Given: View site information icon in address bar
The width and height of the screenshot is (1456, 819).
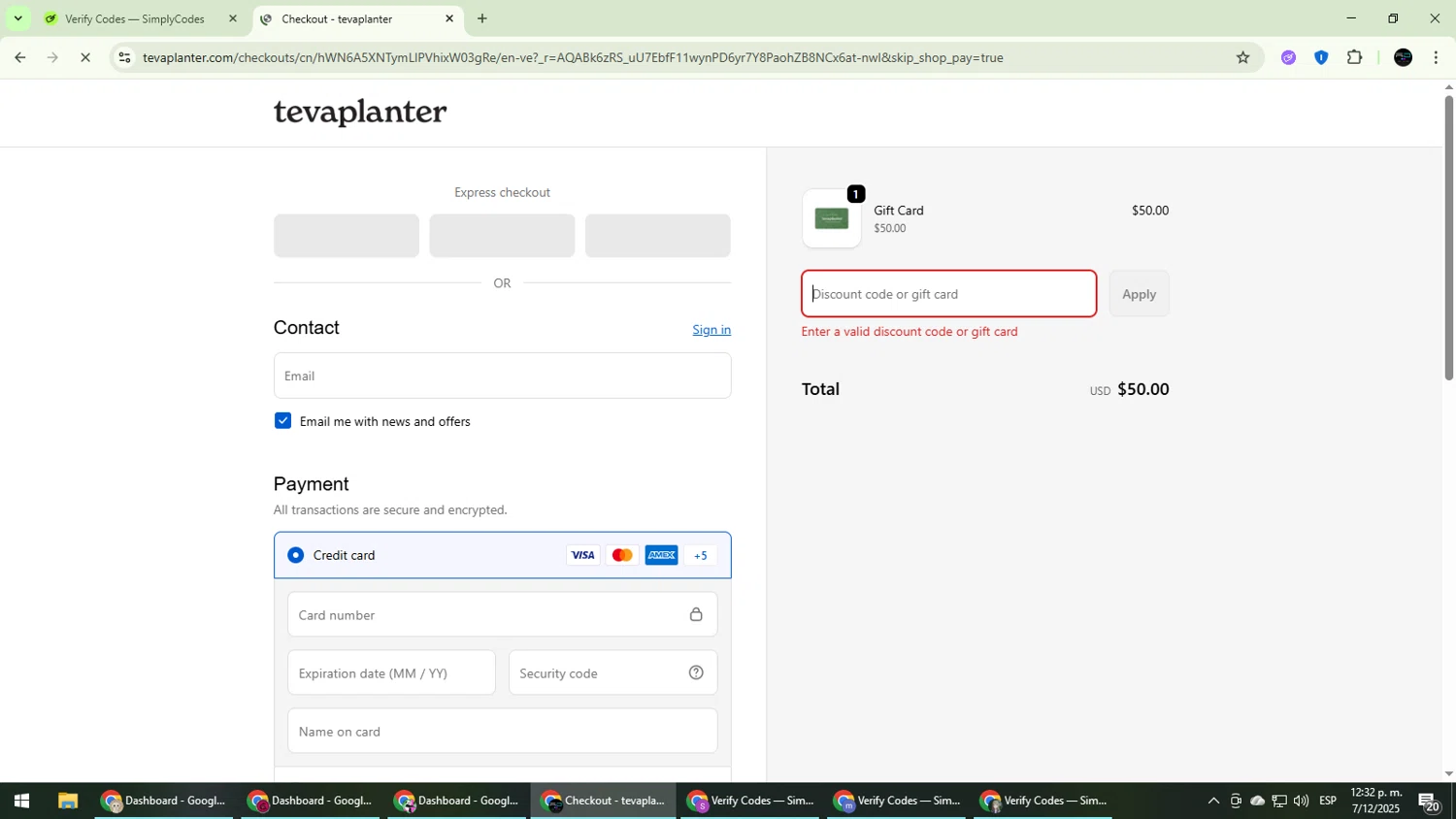Looking at the screenshot, I should (124, 57).
